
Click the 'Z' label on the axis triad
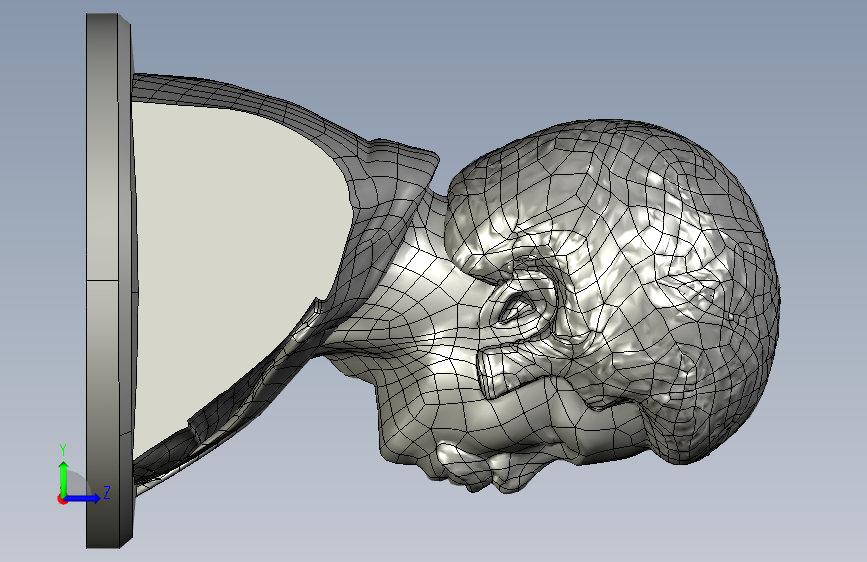coord(107,492)
